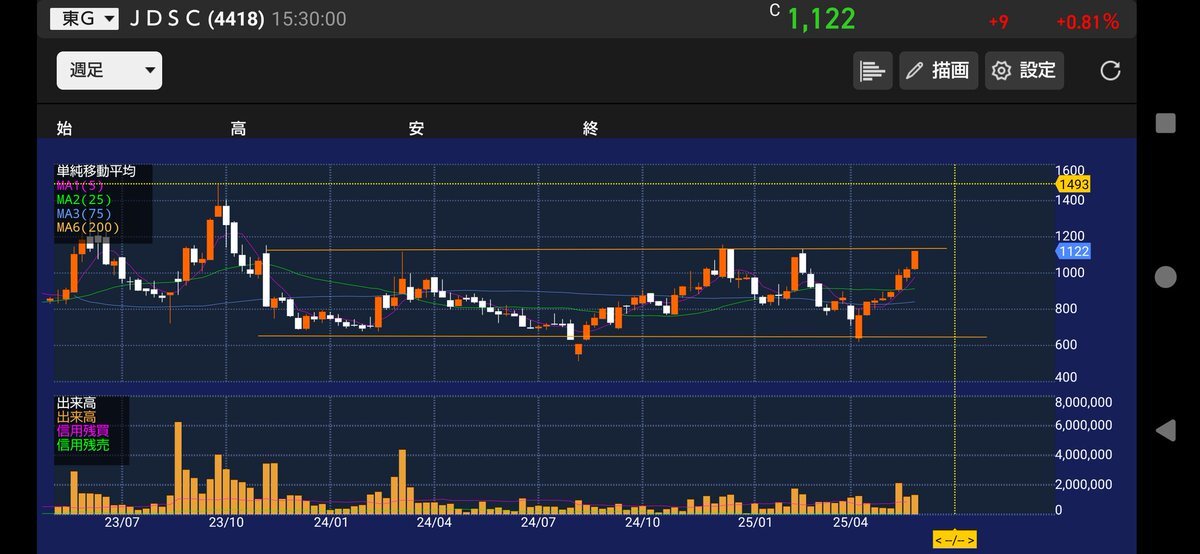This screenshot has height=554, width=1200.
Task: Click the blue 1122 price tag on axis
Action: [x=1072, y=251]
